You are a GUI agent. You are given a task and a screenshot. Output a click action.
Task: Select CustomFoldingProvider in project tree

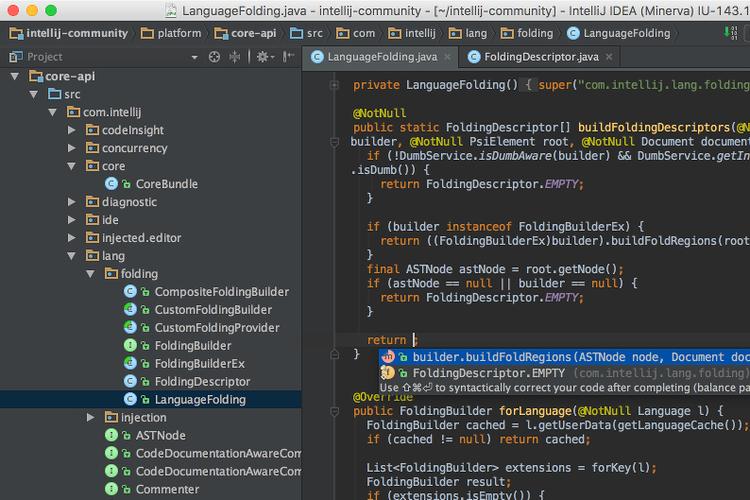tap(217, 327)
